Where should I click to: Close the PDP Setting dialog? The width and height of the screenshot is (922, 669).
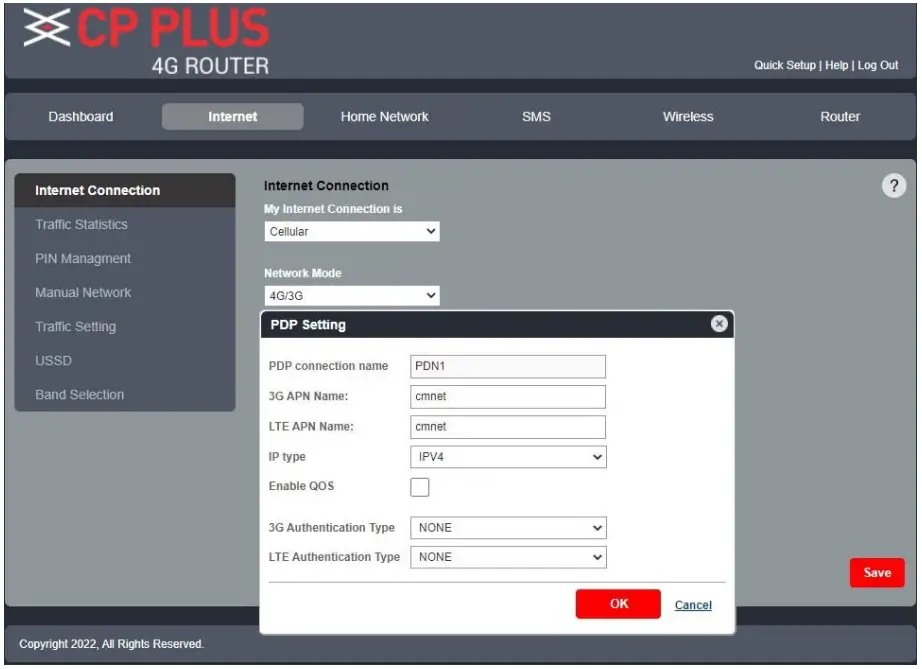(719, 324)
